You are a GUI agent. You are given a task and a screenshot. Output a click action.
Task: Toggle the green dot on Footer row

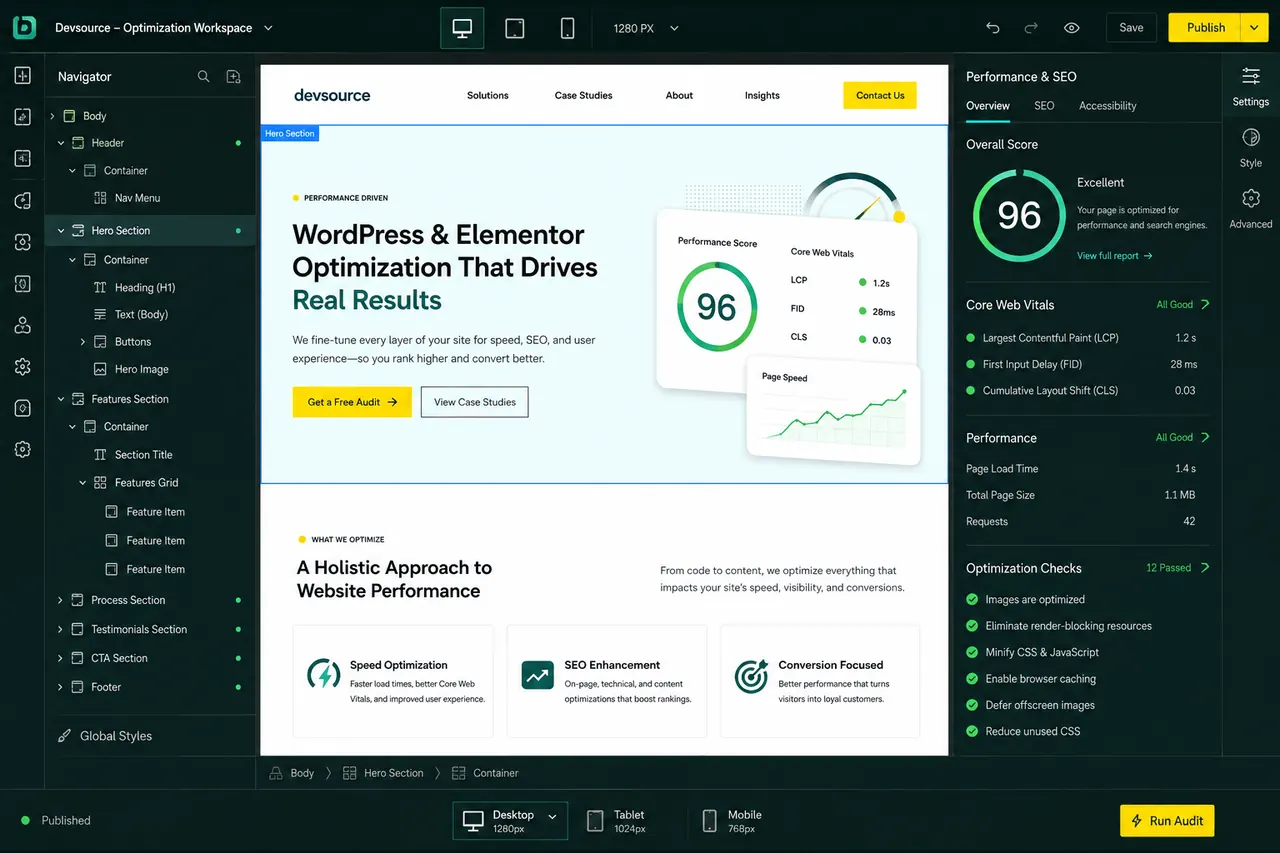(238, 687)
